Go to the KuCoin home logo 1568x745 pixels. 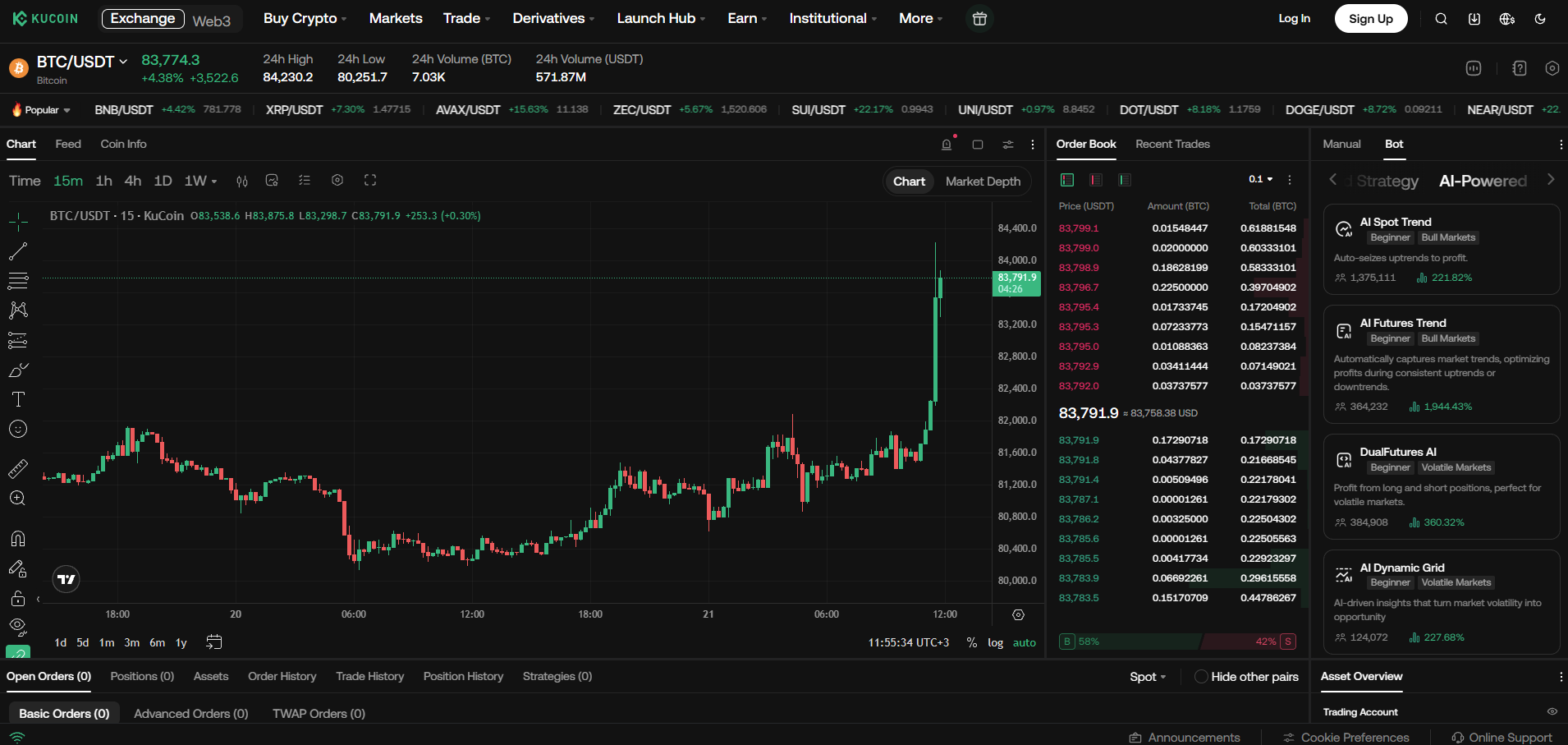[46, 19]
